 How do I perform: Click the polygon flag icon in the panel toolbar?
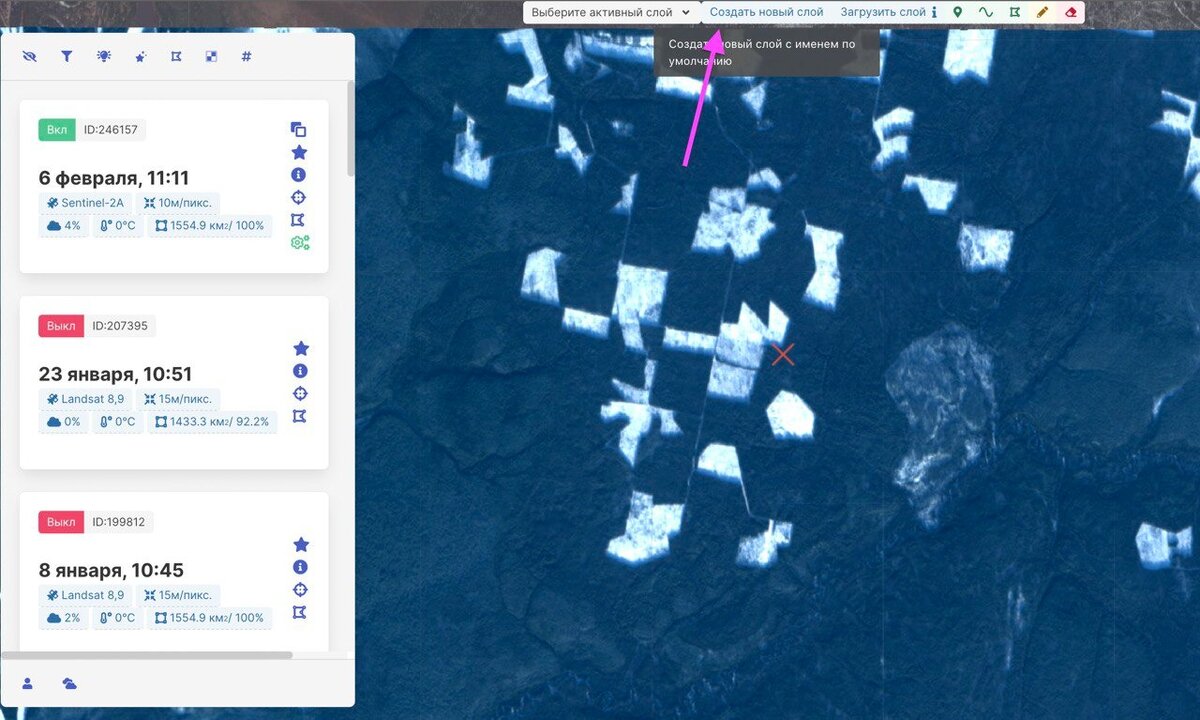175,57
